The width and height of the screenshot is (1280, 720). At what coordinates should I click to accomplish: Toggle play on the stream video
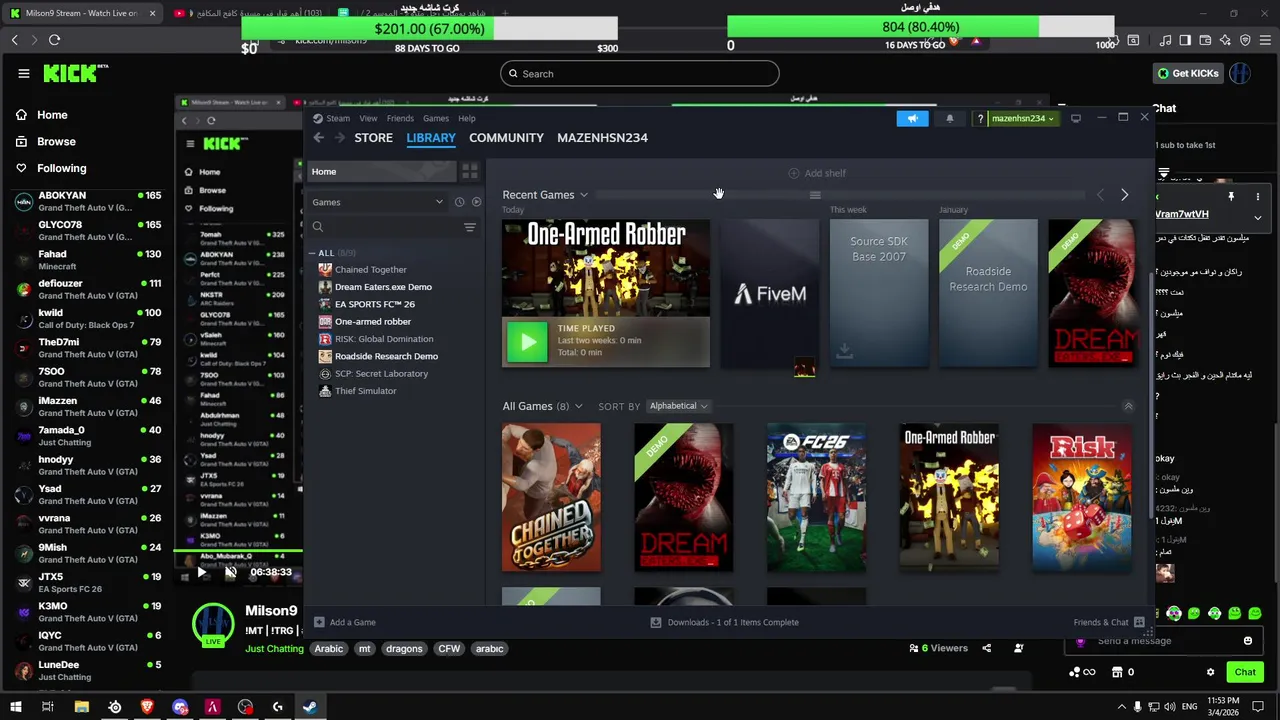pyautogui.click(x=201, y=573)
